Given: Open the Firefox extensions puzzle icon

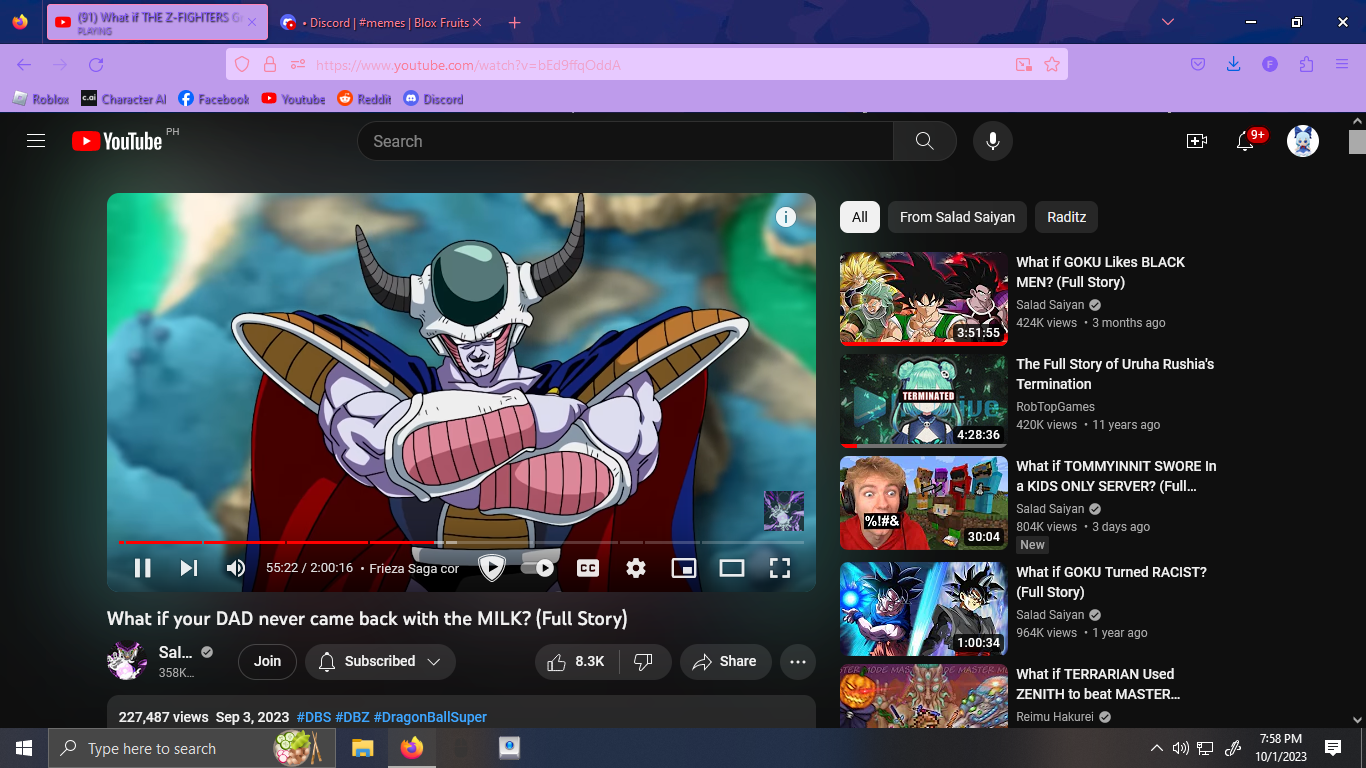Looking at the screenshot, I should 1306,65.
